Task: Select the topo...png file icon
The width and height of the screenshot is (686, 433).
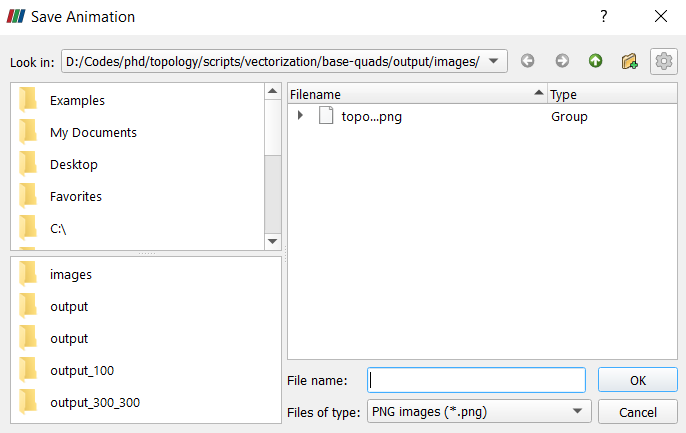Action: tap(325, 116)
